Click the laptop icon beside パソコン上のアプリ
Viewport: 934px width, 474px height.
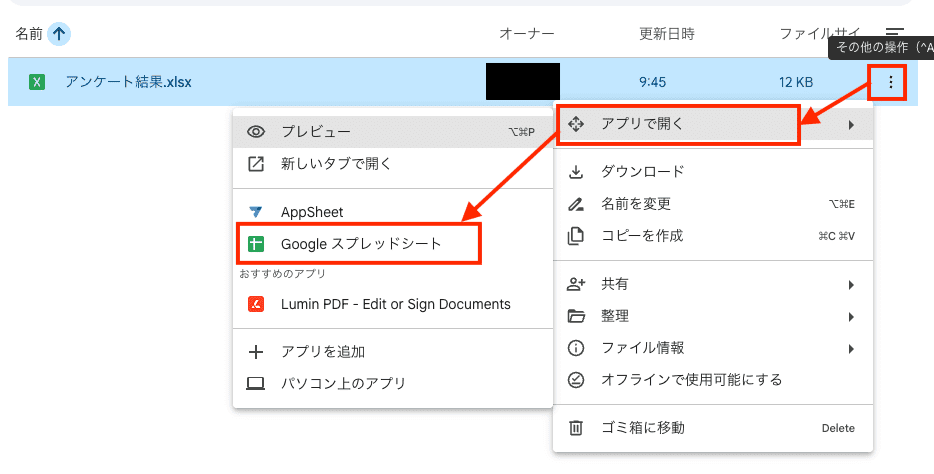point(256,383)
